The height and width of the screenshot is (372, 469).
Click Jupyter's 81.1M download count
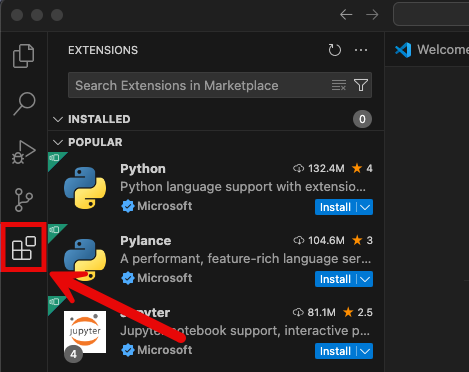(314, 313)
